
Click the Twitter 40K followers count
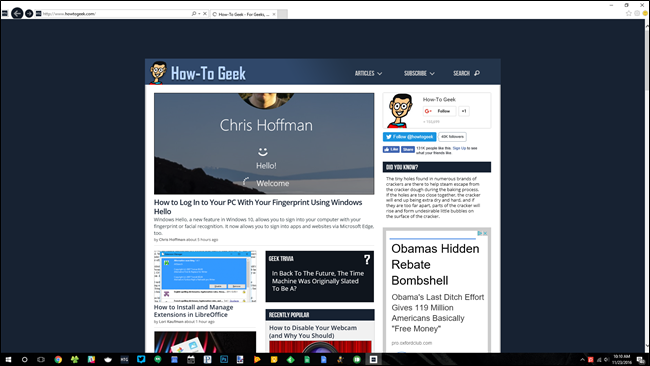[452, 137]
